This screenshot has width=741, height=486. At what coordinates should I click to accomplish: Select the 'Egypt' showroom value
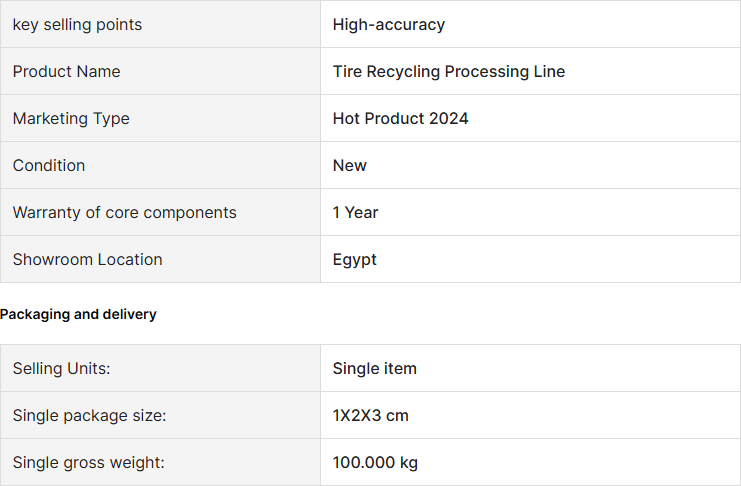pyautogui.click(x=354, y=260)
